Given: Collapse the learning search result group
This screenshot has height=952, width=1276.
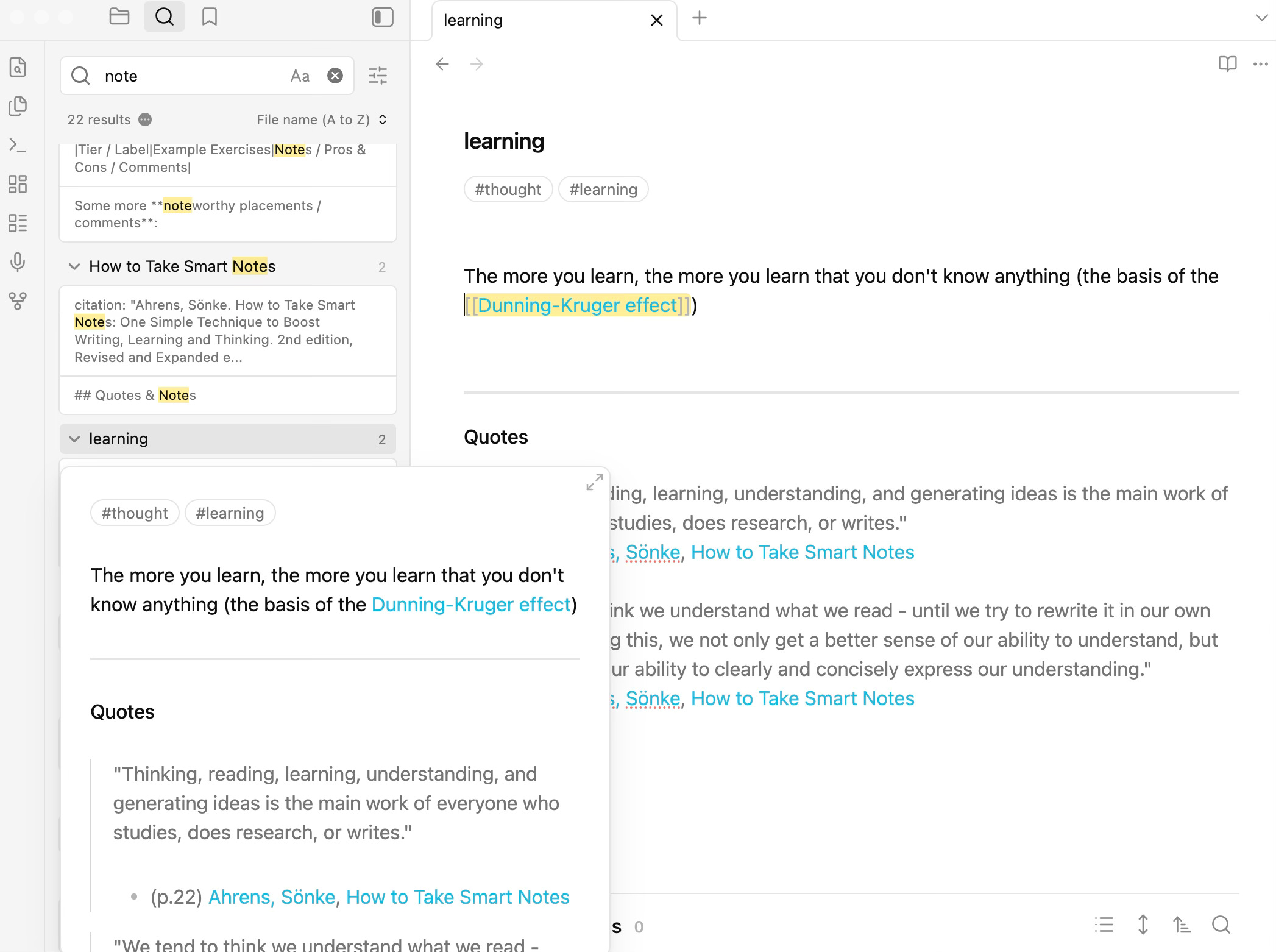Looking at the screenshot, I should point(74,439).
